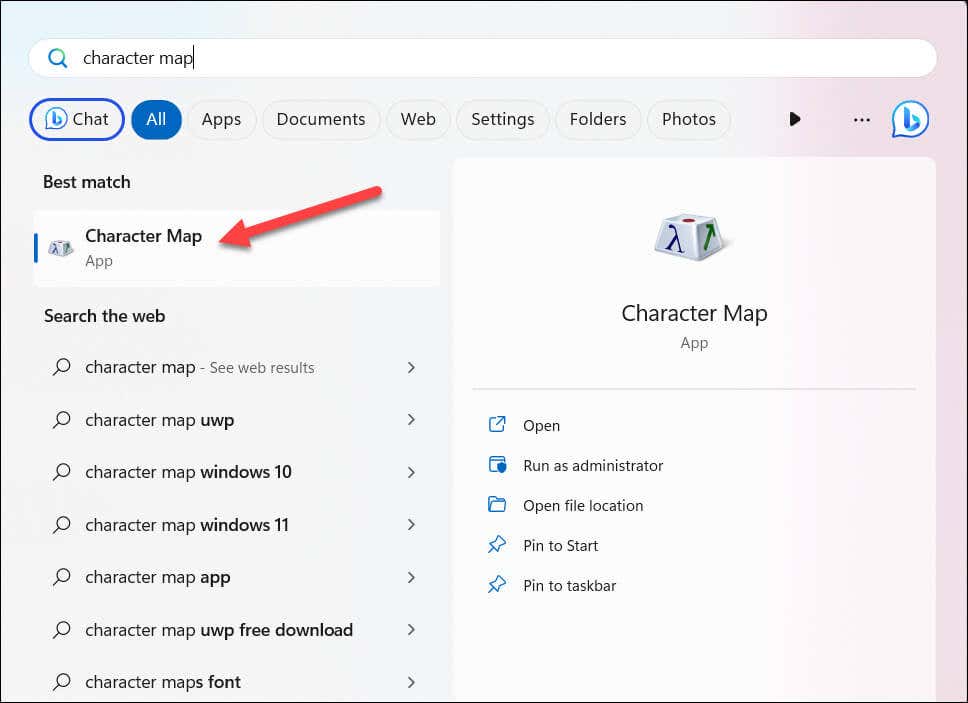968x703 pixels.
Task: Choose Open file location
Action: coord(583,505)
